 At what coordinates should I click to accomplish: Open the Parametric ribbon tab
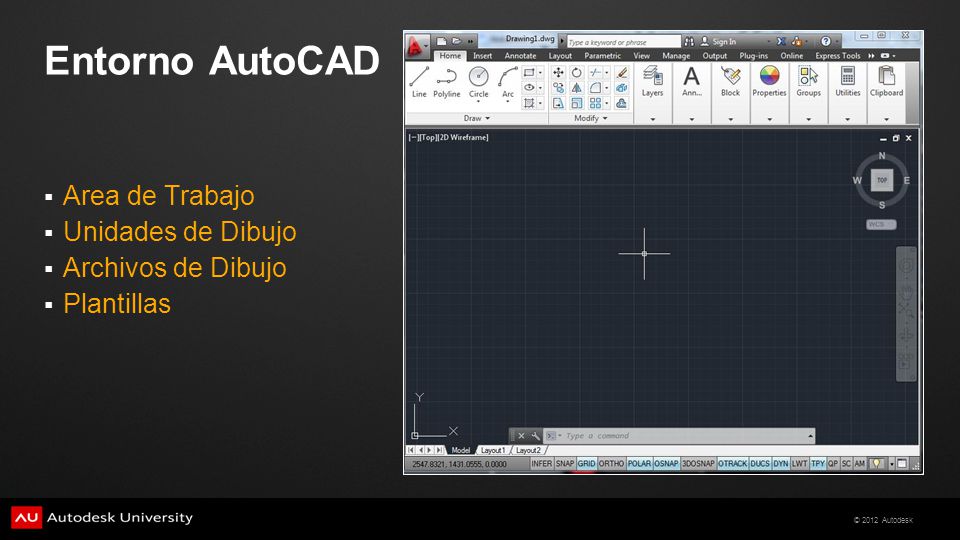pyautogui.click(x=602, y=56)
